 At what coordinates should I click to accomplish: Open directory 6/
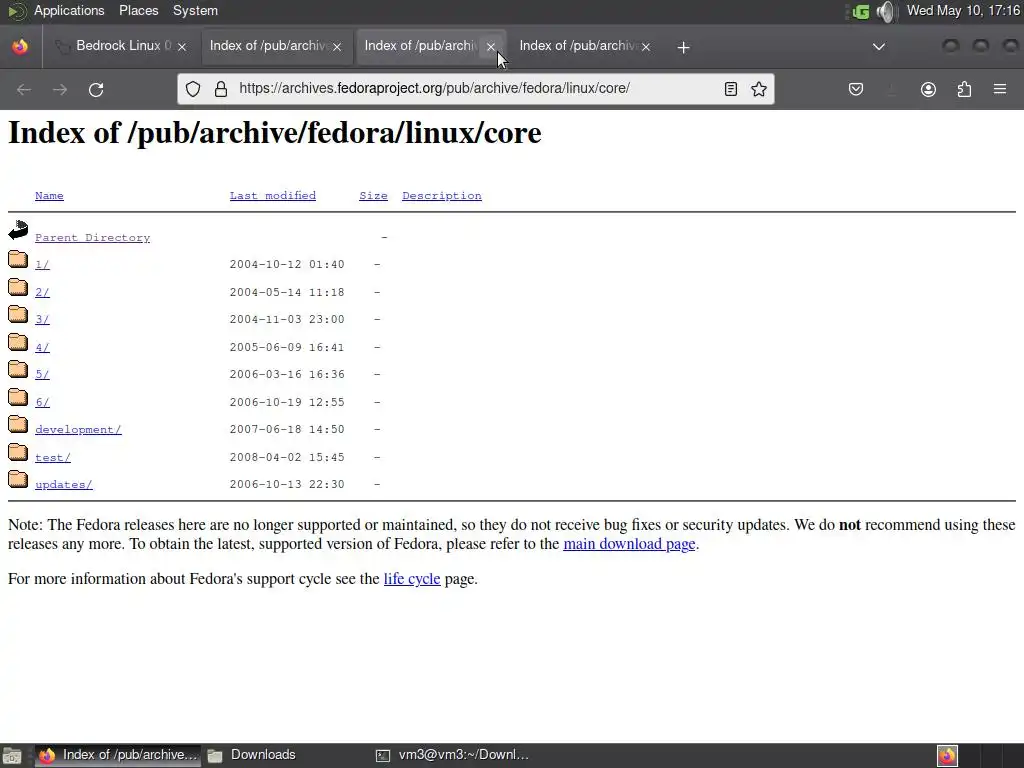point(42,402)
